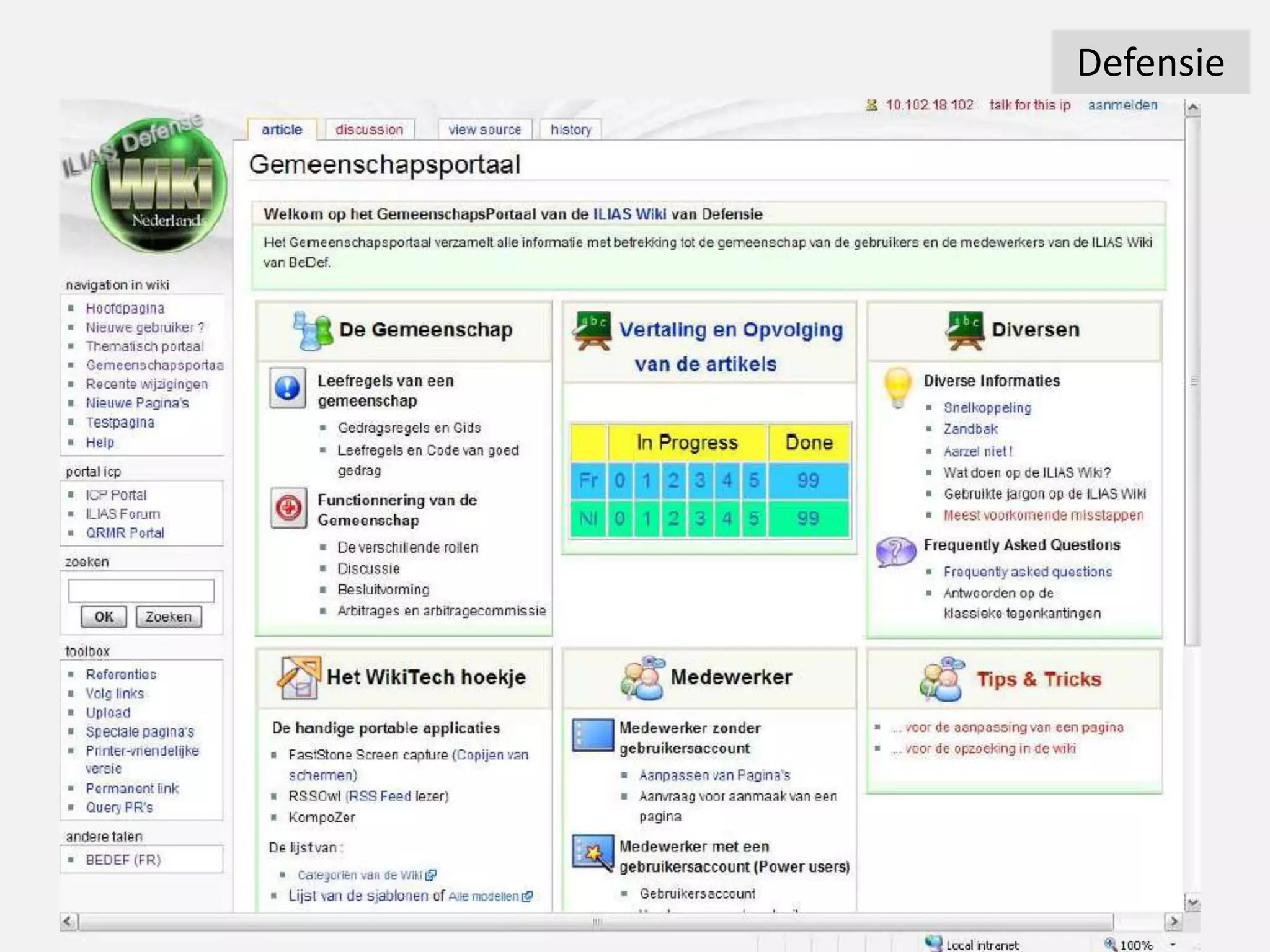Viewport: 1270px width, 952px height.
Task: Click into the zoeken search text field
Action: tap(141, 591)
